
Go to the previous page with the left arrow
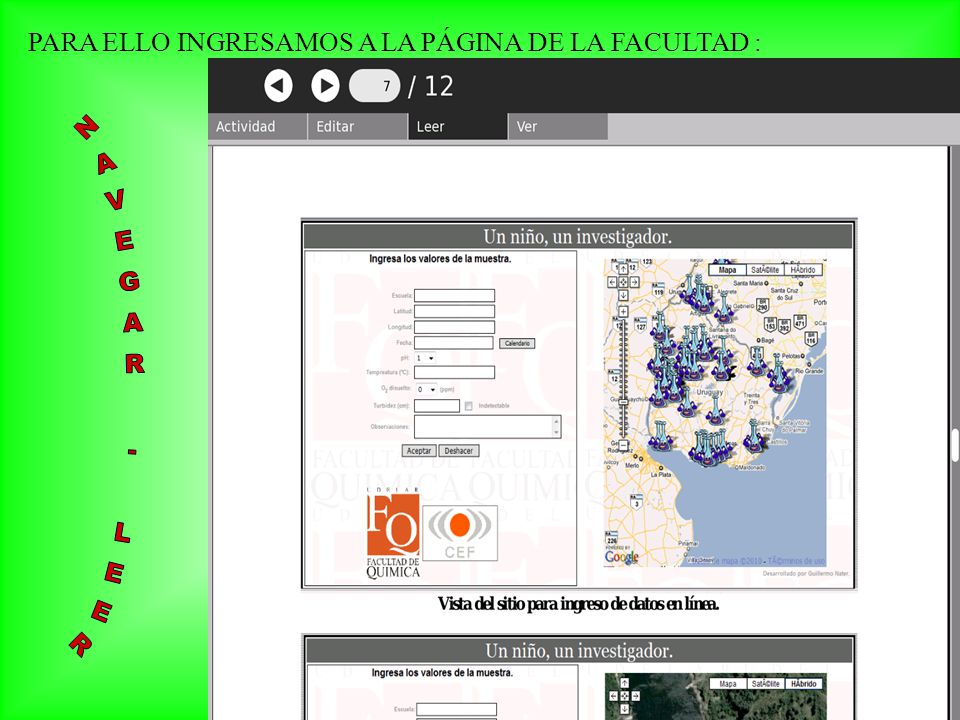(x=278, y=86)
